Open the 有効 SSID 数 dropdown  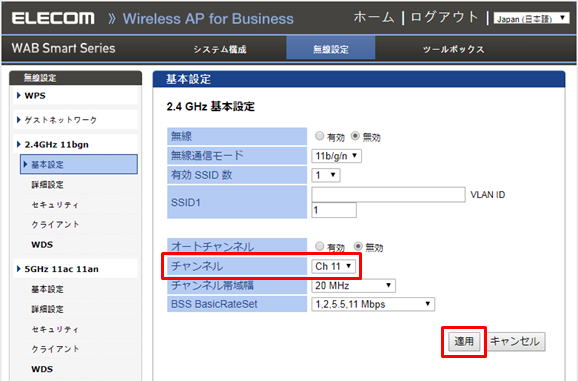(x=325, y=175)
